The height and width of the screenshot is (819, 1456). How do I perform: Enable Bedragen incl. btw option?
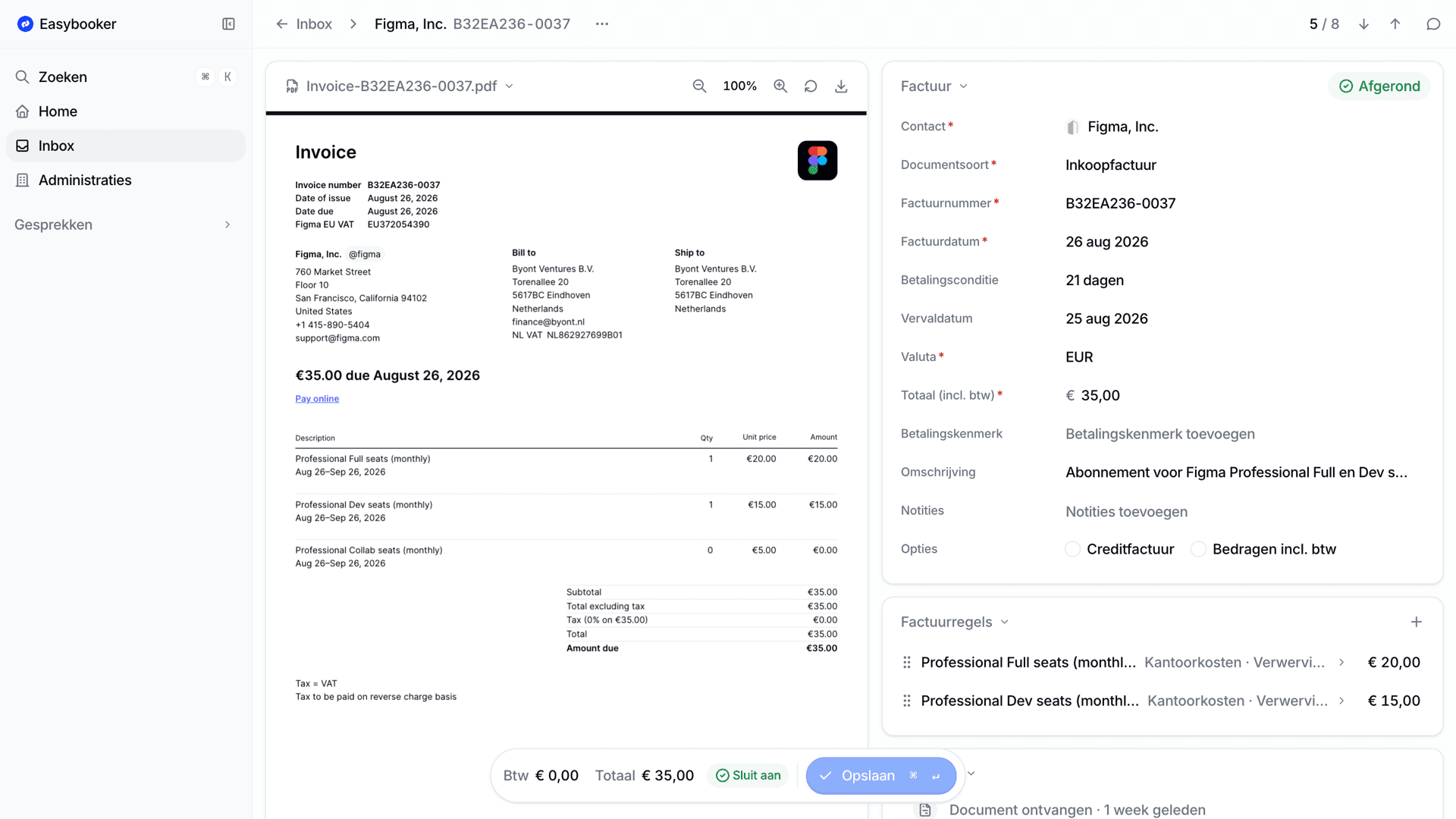(x=1198, y=549)
